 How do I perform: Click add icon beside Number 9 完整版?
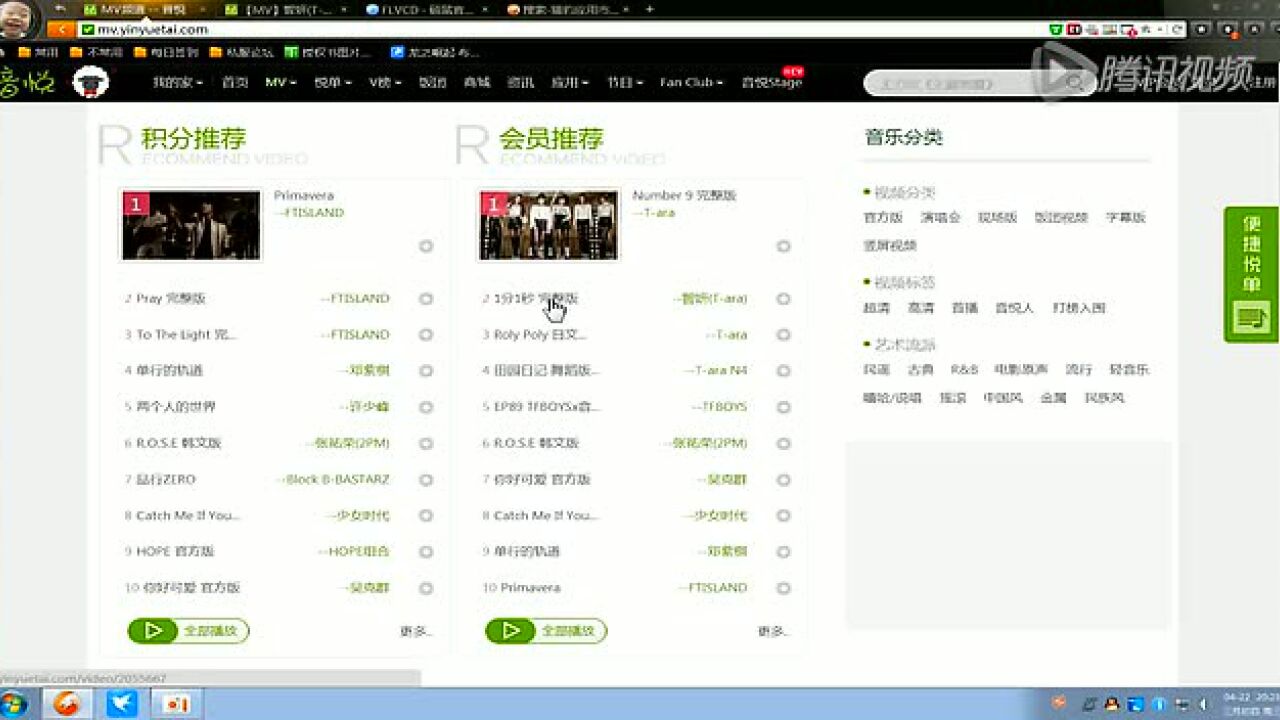click(x=784, y=246)
